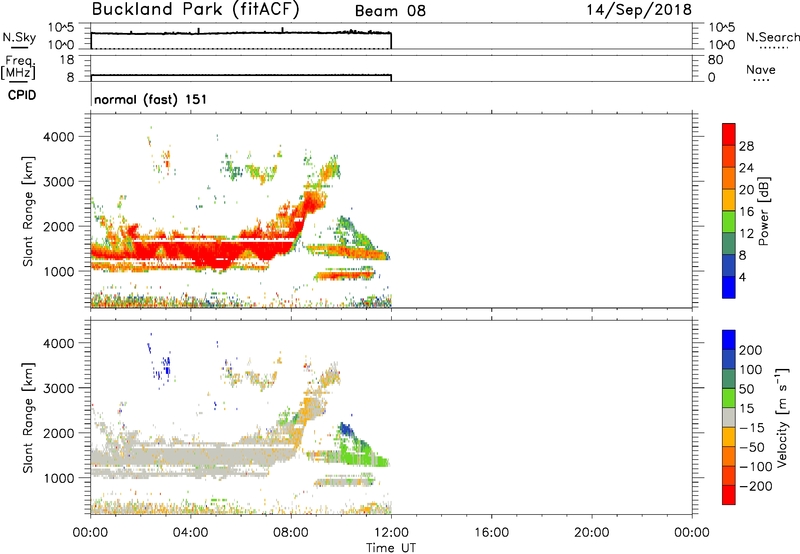Viewport: 800px width, 554px height.
Task: Click the 08:00 time tick label
Action: (291, 533)
